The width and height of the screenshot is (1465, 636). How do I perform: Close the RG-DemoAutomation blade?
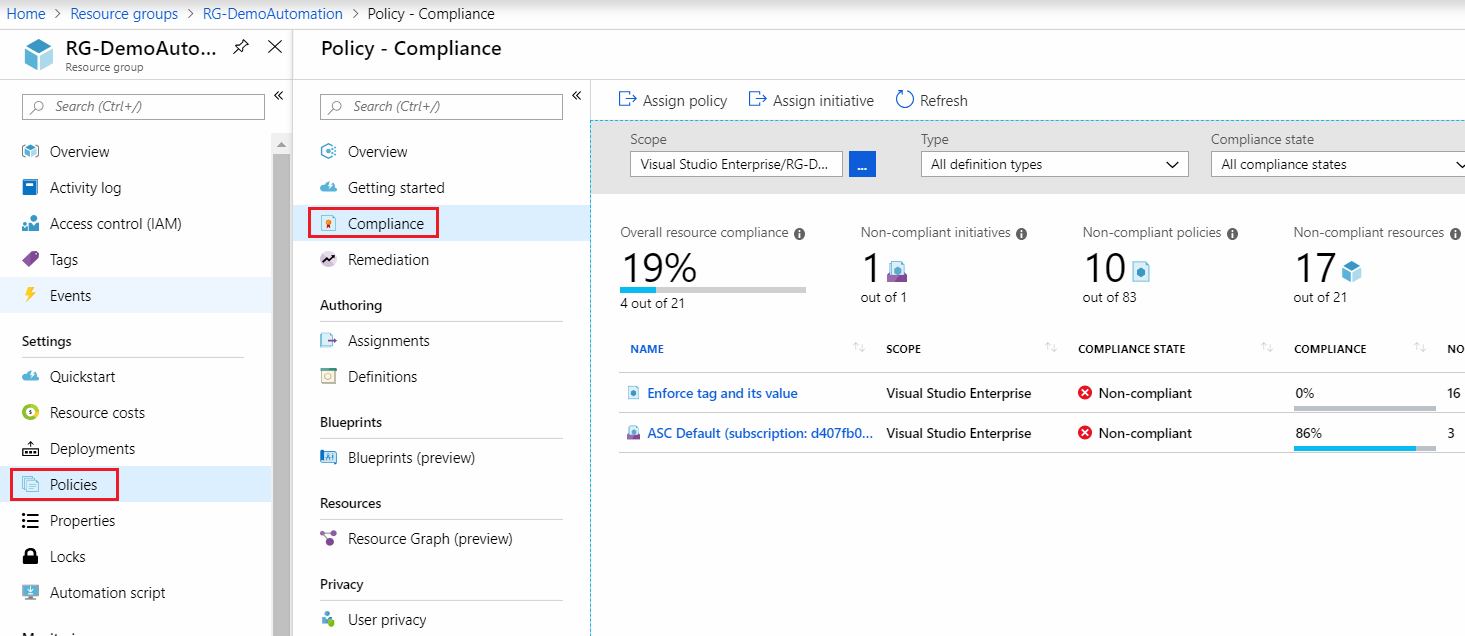point(275,47)
